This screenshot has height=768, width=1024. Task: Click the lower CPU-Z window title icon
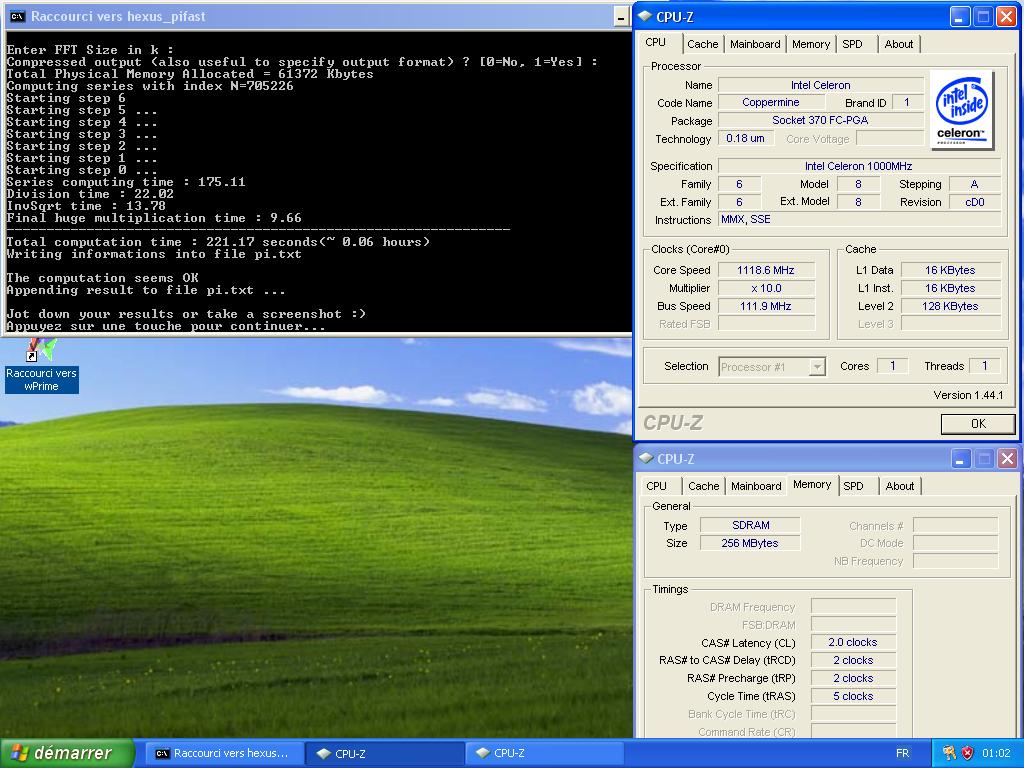point(646,458)
